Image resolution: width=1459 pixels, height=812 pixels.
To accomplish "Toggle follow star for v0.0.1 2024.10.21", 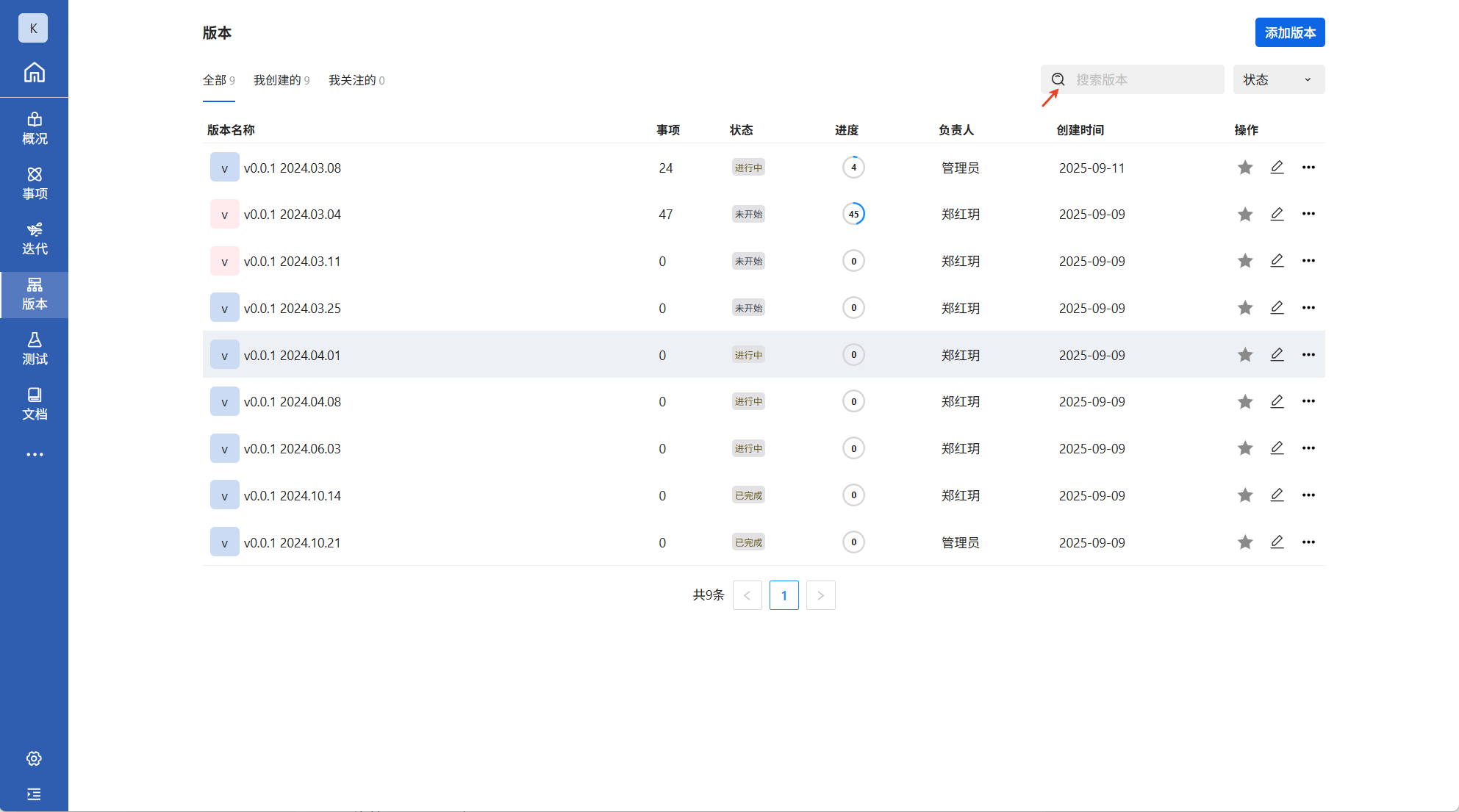I will (x=1244, y=542).
